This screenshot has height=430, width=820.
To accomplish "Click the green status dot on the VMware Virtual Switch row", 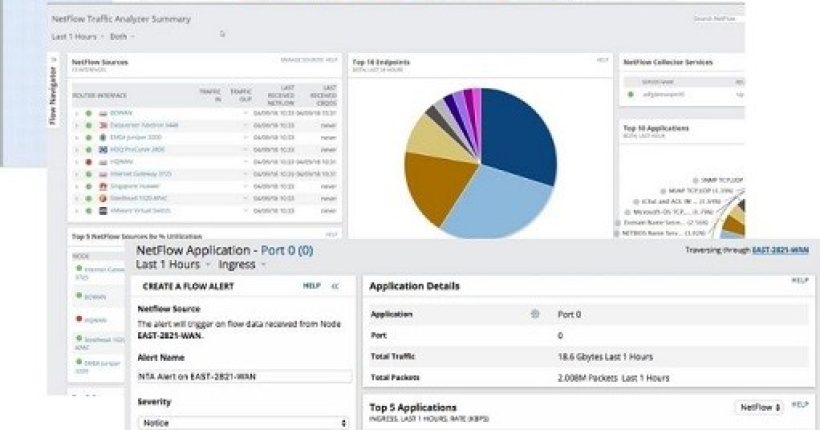I will coord(89,211).
